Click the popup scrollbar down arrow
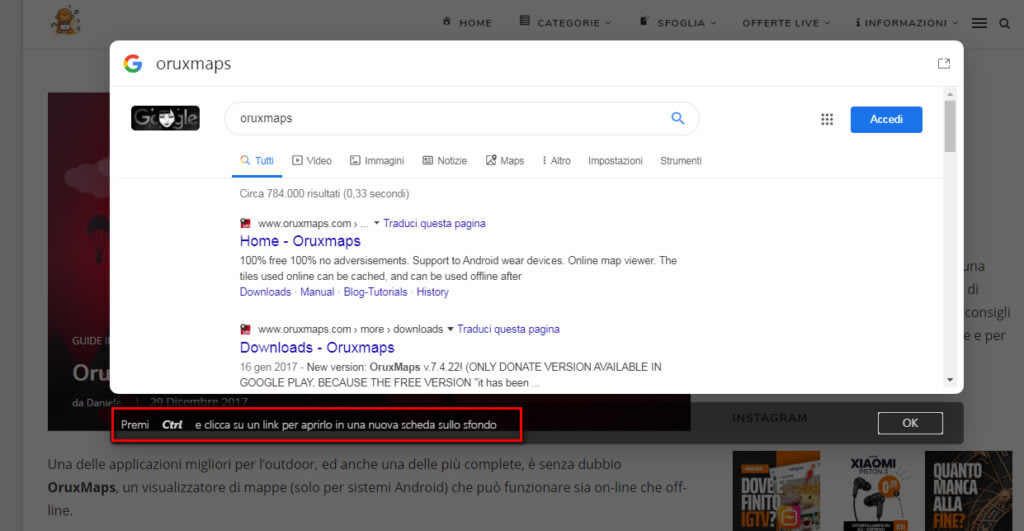 (x=950, y=379)
